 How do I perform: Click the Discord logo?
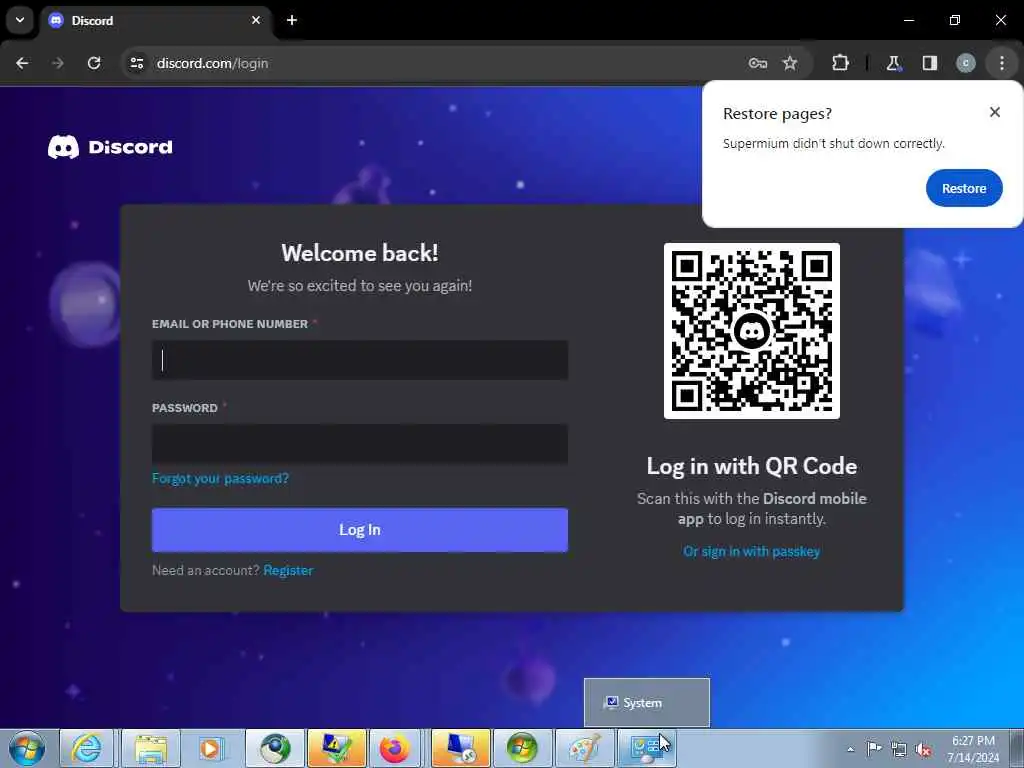pyautogui.click(x=110, y=147)
